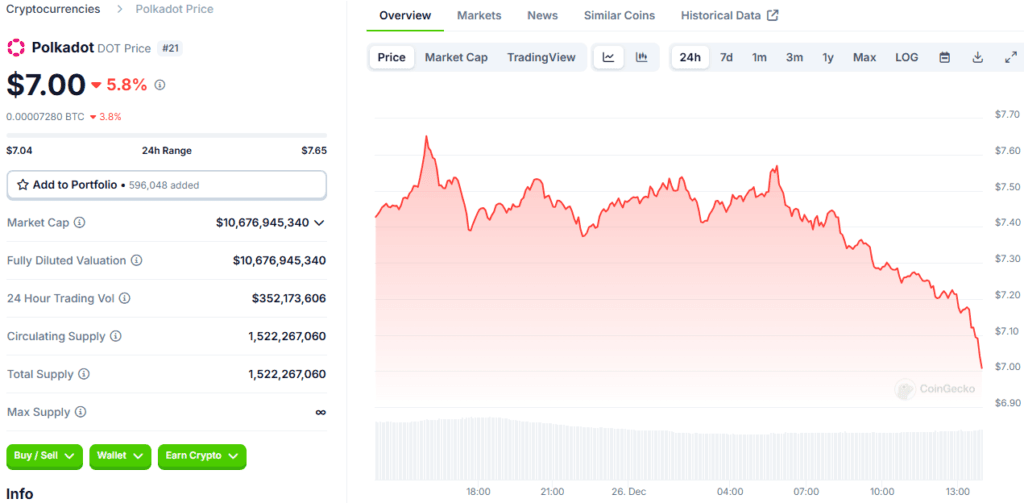
Task: Show Fully Diluted Valuation info icon
Action: coord(136,261)
